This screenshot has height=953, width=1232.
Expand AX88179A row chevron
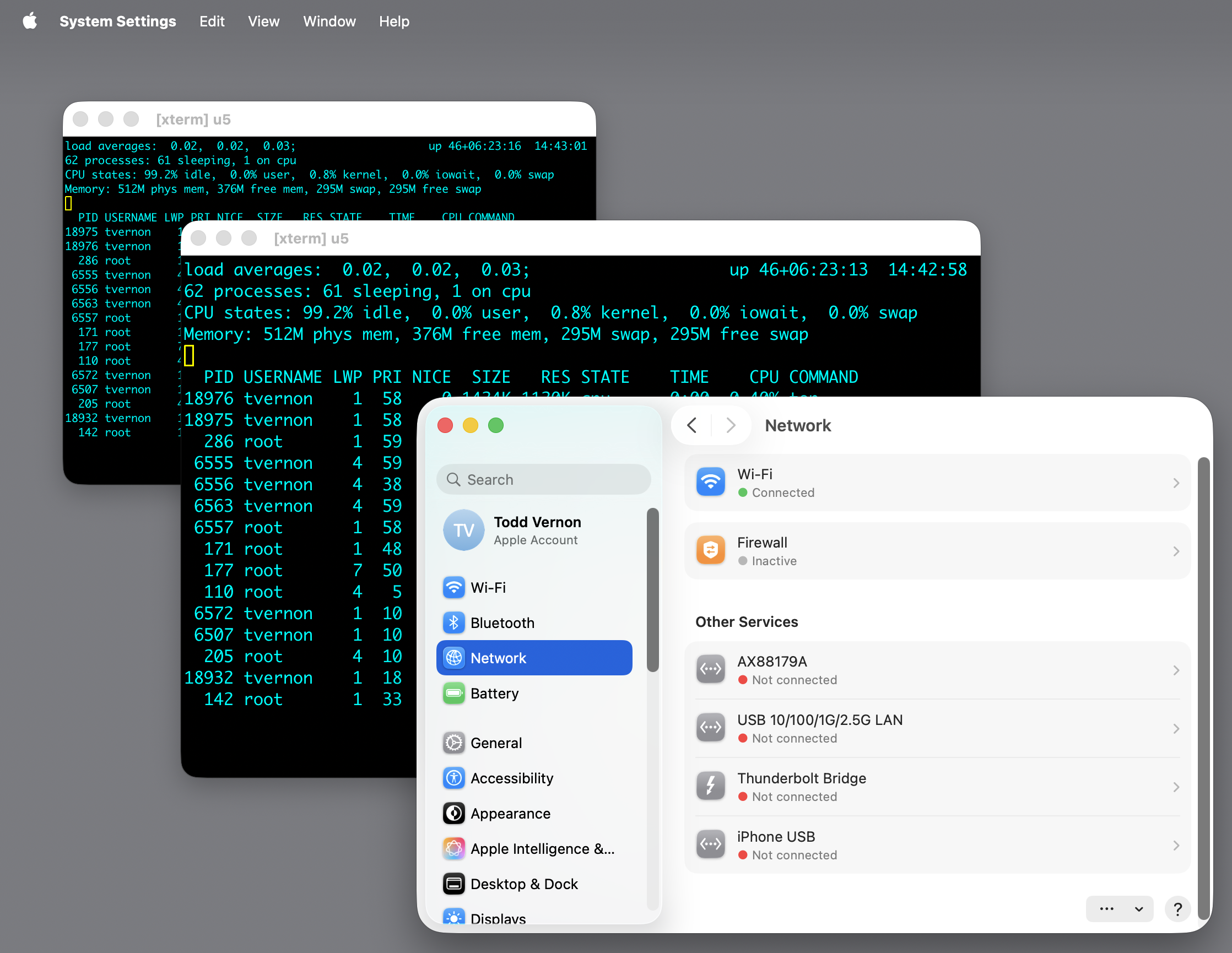[1176, 670]
